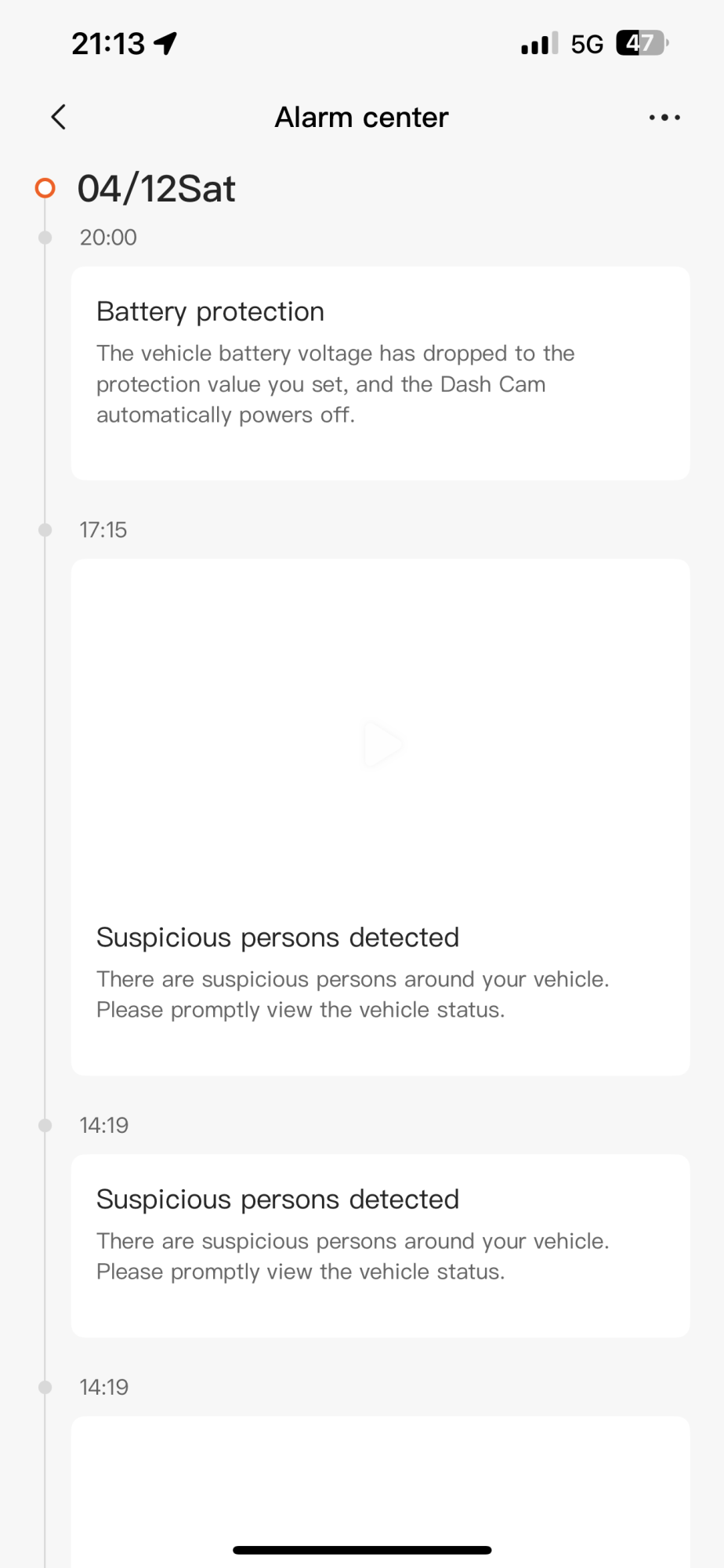Tap the 04/12Sat date header
The height and width of the screenshot is (1568, 724).
coord(156,189)
